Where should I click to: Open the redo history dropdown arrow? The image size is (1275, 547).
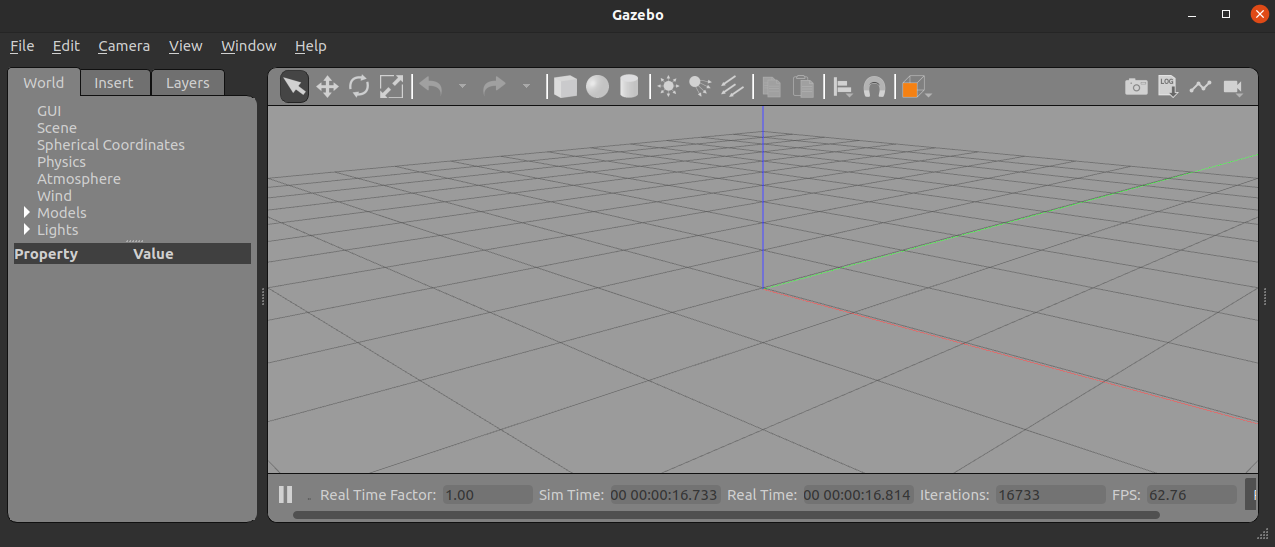[x=526, y=87]
